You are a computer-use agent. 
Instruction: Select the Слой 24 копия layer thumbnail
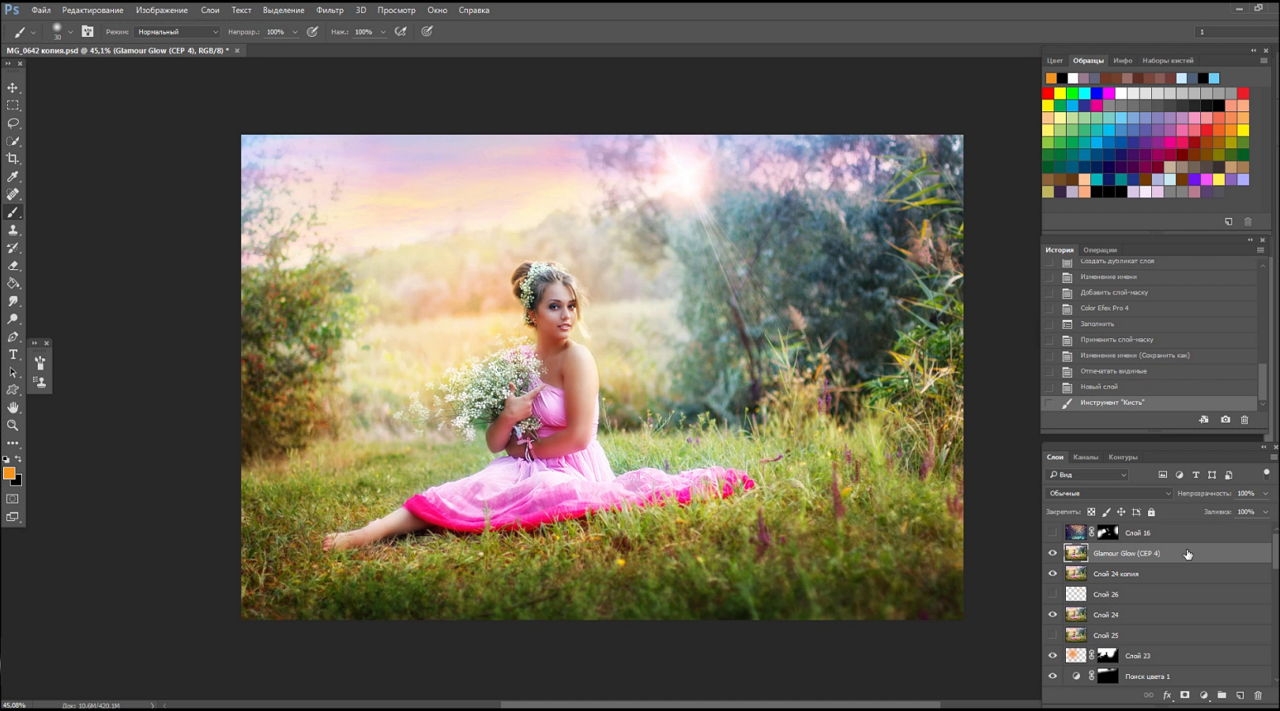pos(1076,574)
